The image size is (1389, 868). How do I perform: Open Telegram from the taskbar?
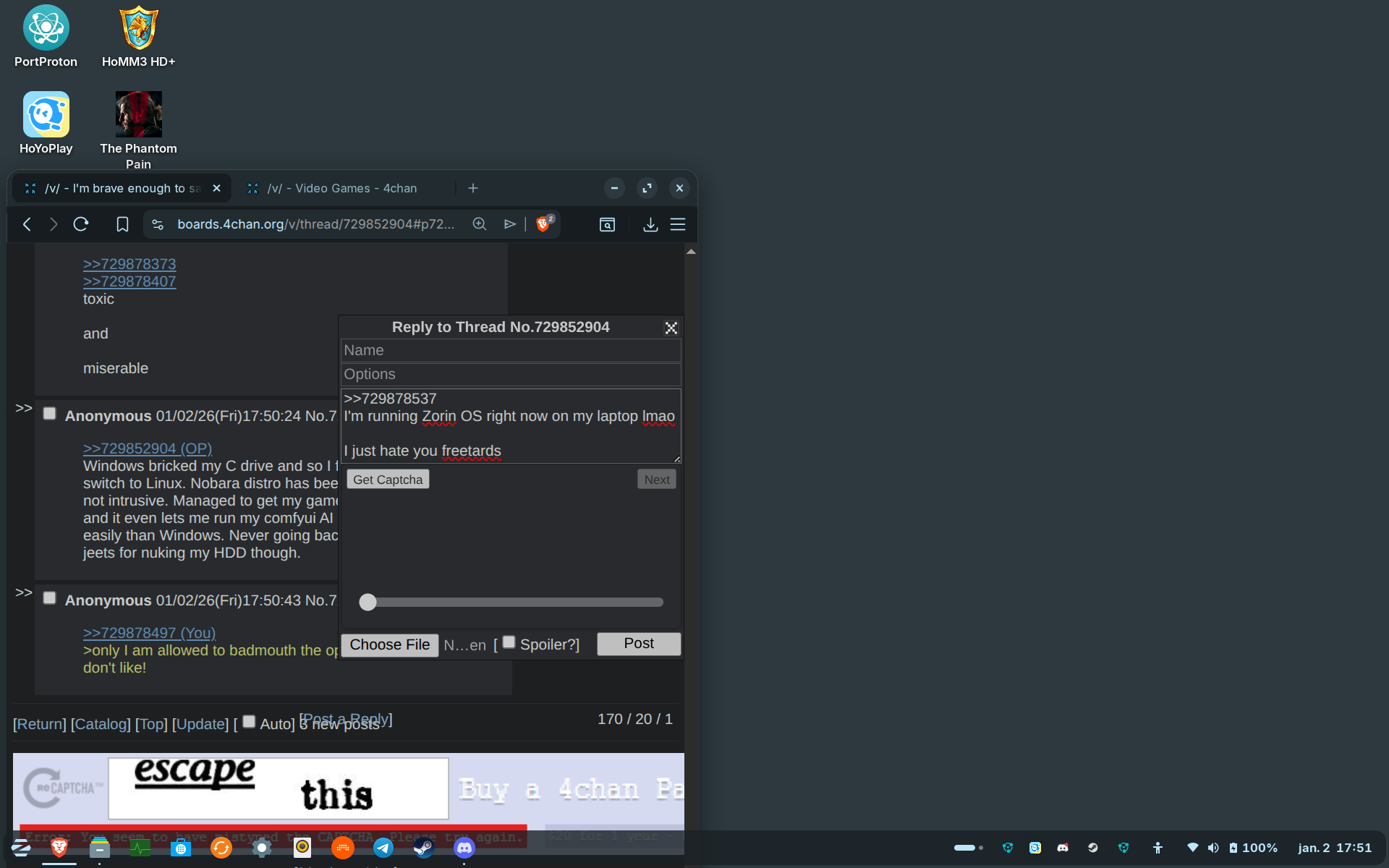383,848
